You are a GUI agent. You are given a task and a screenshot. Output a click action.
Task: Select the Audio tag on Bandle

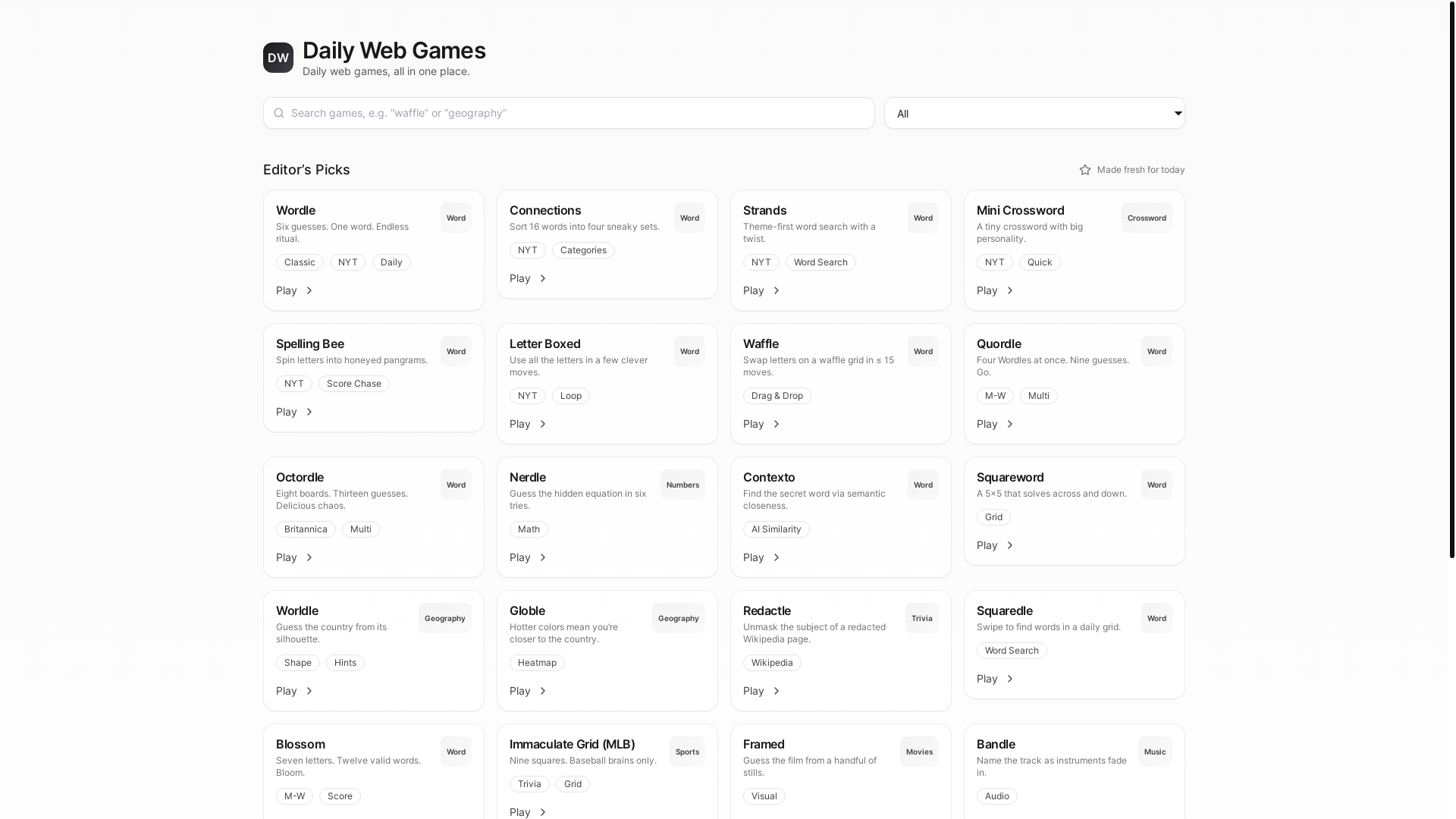pyautogui.click(x=997, y=796)
